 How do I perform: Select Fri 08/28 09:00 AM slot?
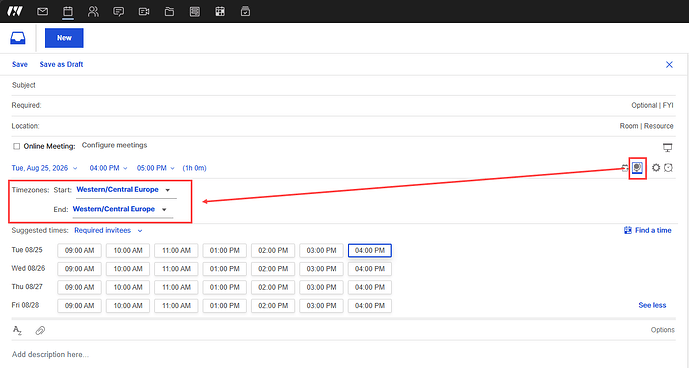tap(80, 306)
